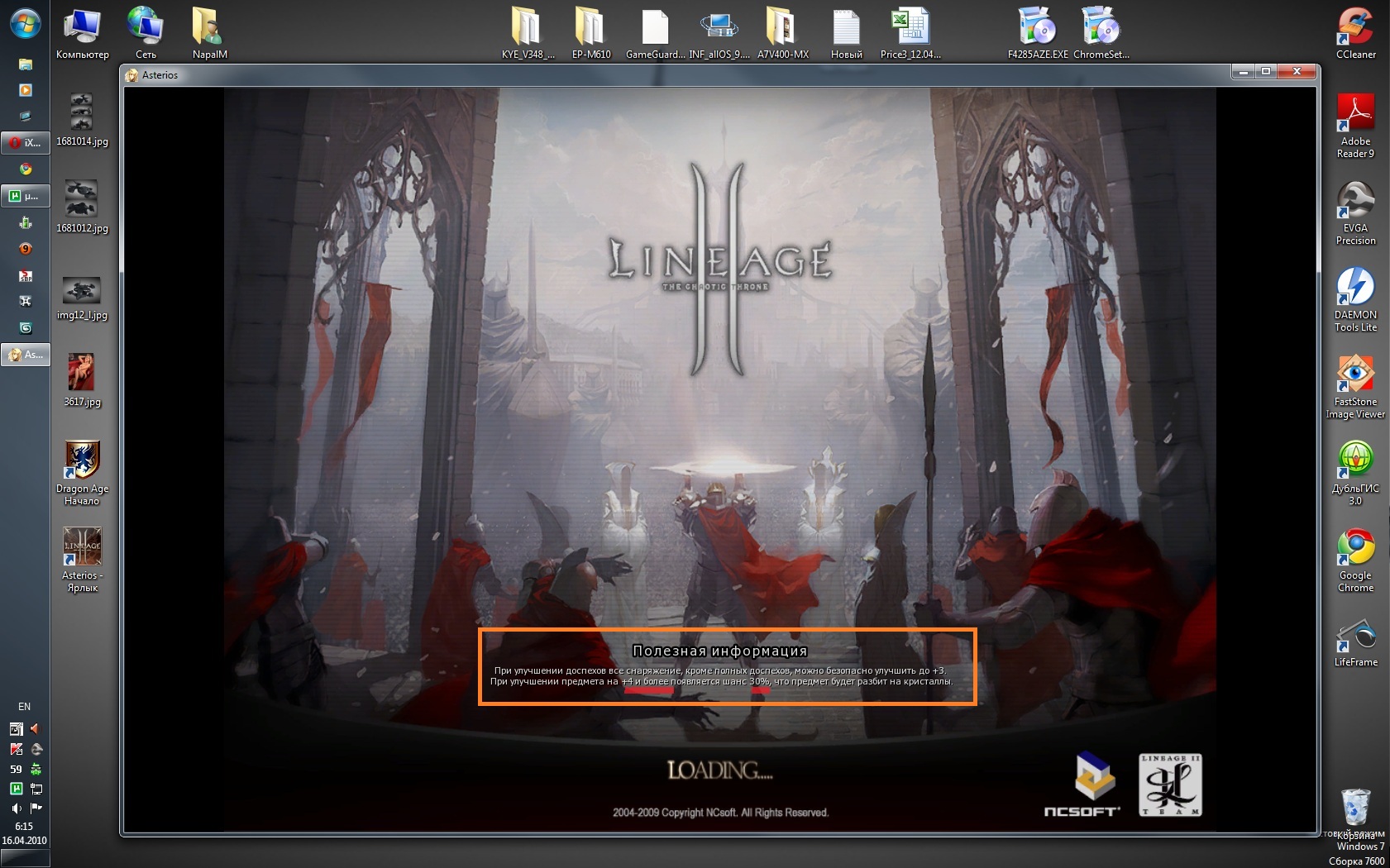
Task: Open the ДубльГИС 3.0 shortcut
Action: pos(1355,474)
